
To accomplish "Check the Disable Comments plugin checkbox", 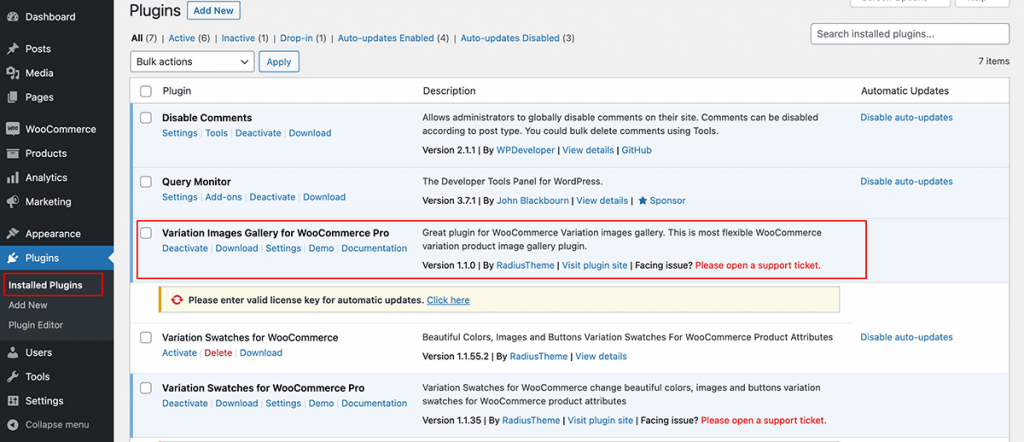I will tap(146, 118).
